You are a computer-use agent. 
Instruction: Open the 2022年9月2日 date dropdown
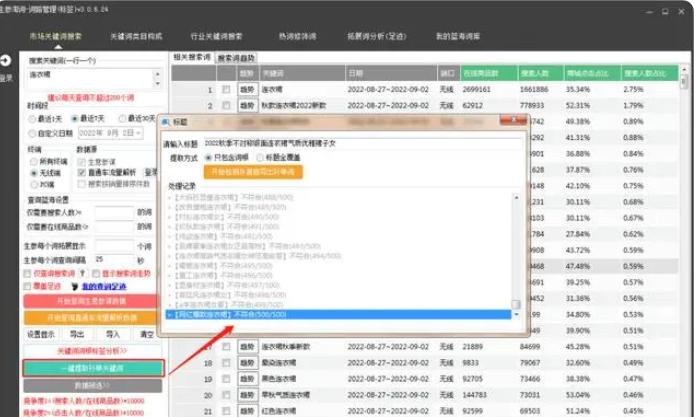pos(139,133)
